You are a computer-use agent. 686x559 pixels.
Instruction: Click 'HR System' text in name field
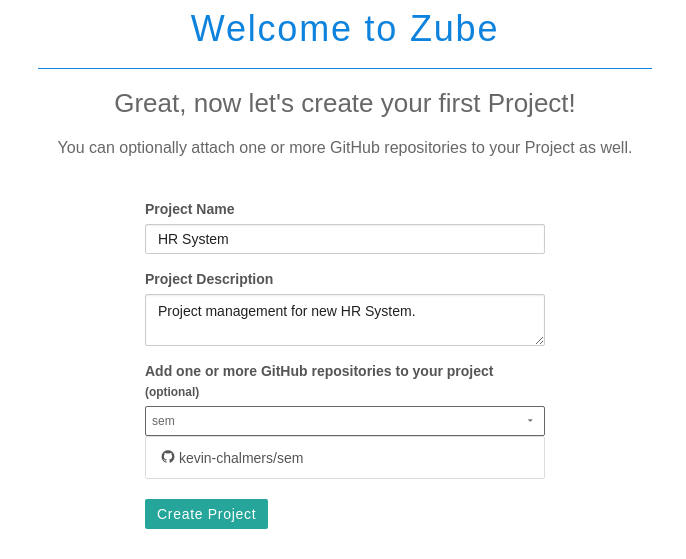pos(193,239)
